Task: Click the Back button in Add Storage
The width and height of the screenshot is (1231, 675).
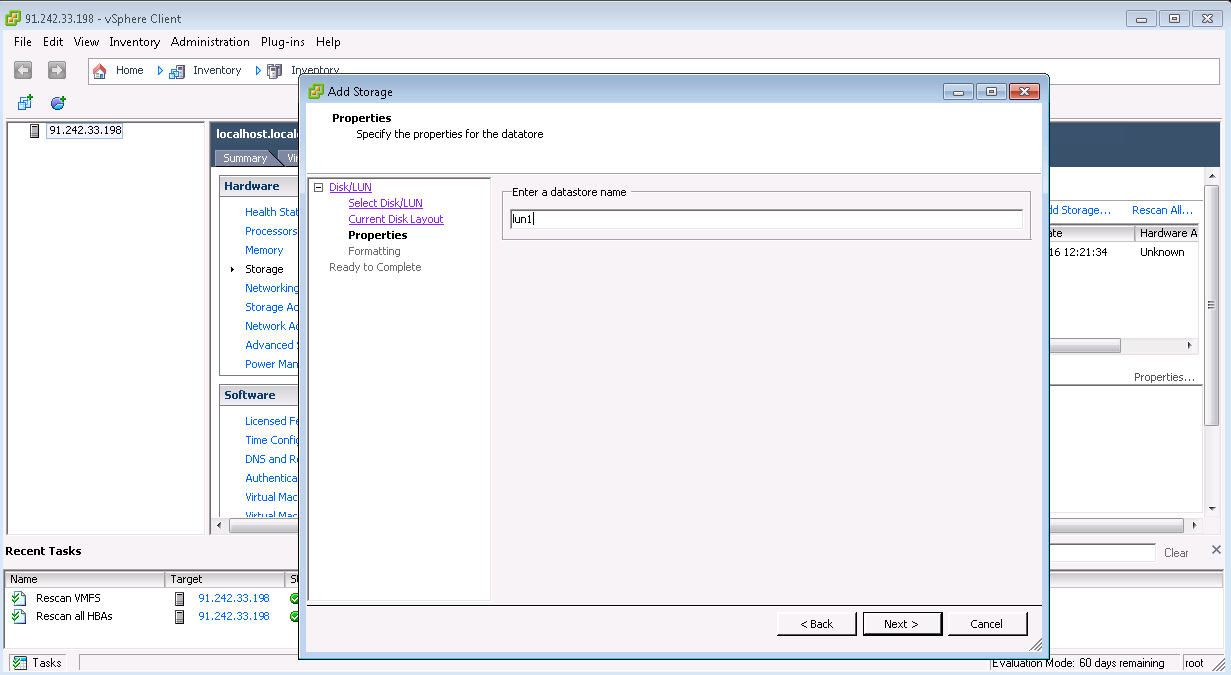Action: [817, 624]
